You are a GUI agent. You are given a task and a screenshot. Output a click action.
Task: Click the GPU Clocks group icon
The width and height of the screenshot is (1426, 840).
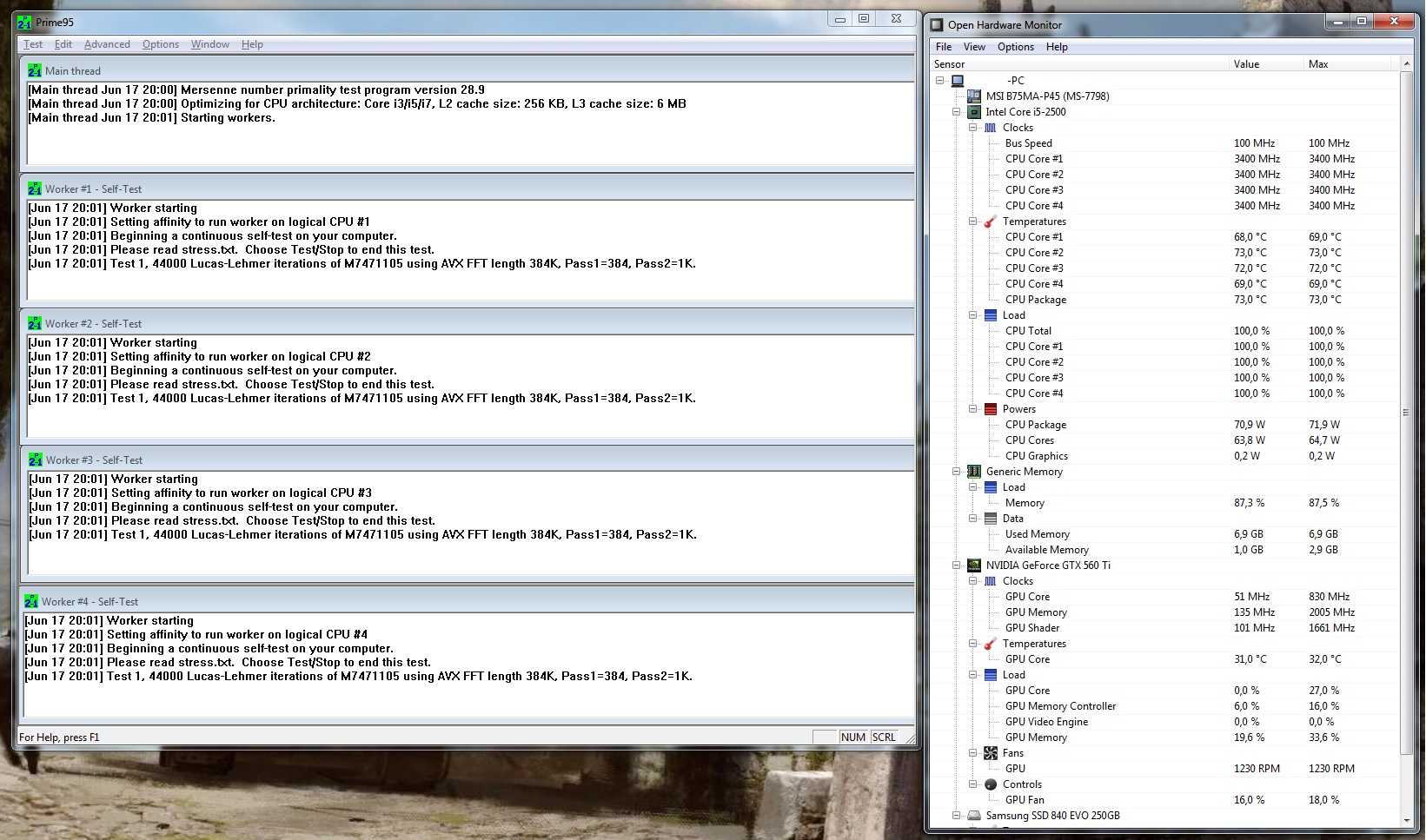(991, 581)
